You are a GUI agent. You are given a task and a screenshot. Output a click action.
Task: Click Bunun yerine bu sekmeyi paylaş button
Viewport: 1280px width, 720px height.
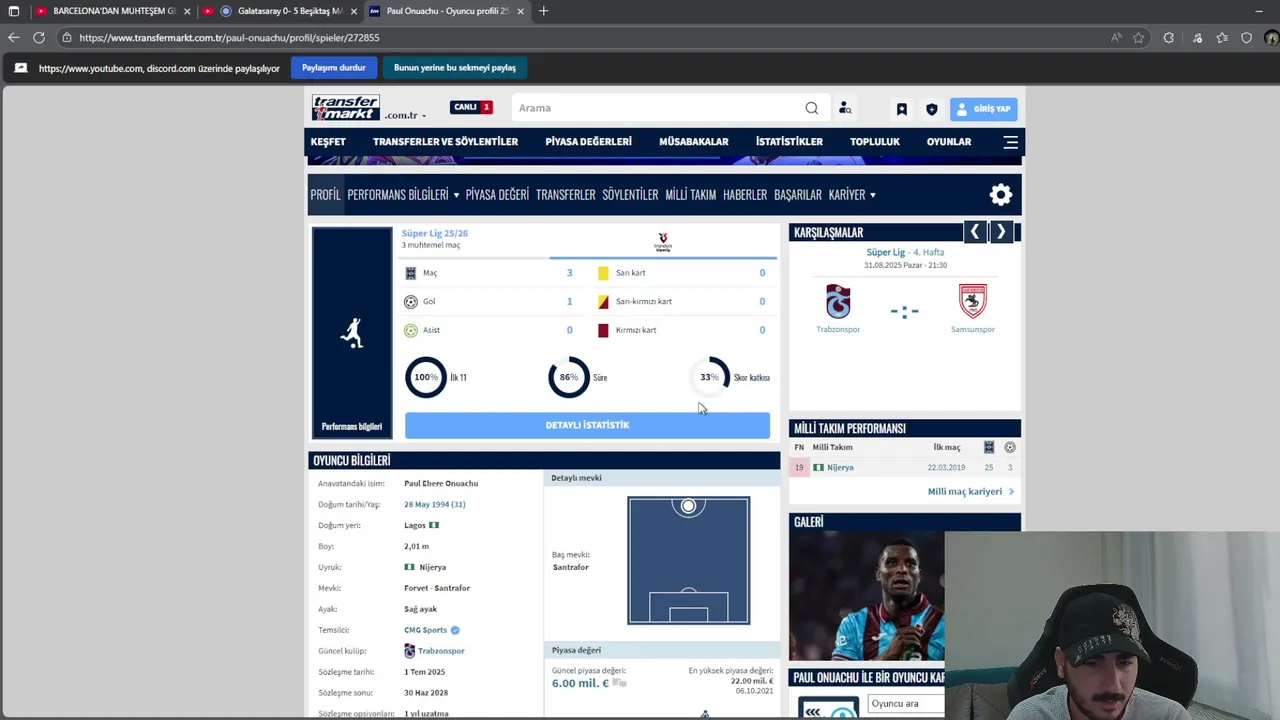(x=455, y=68)
